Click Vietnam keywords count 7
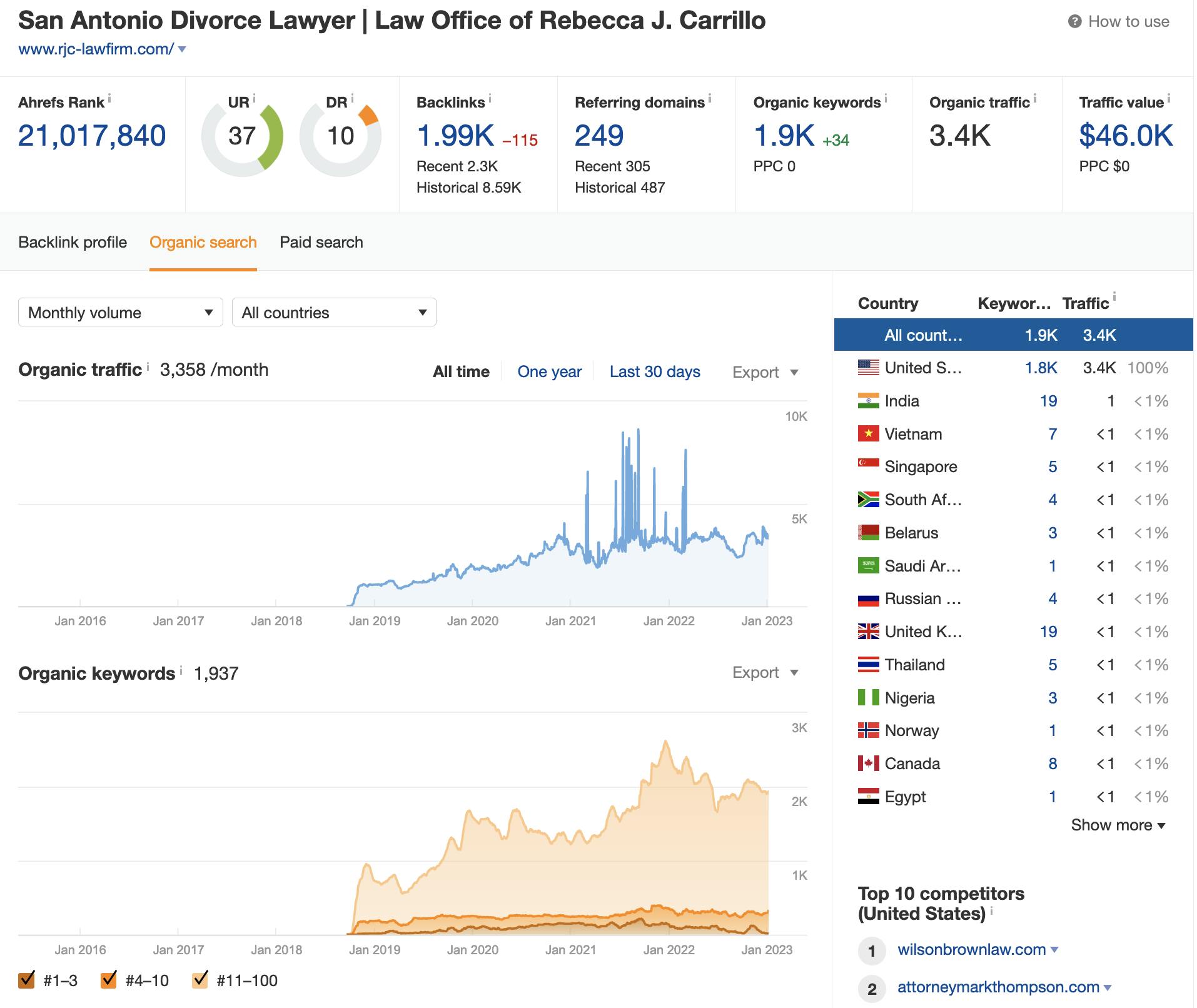Image resolution: width=1197 pixels, height=1008 pixels. point(1053,434)
